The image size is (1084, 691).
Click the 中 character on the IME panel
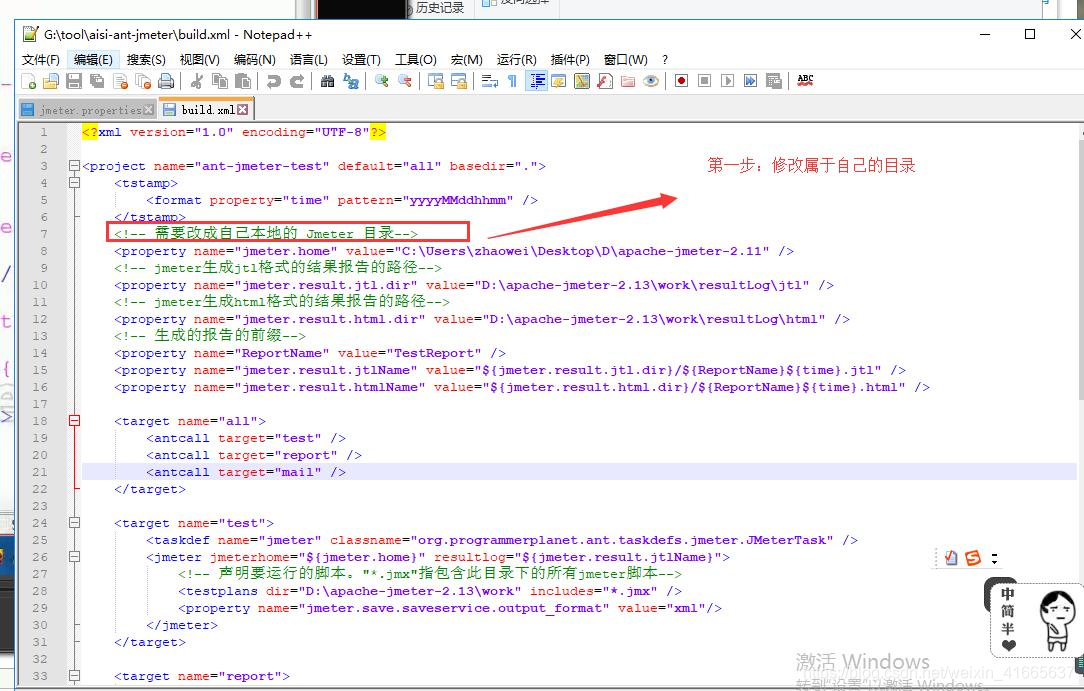(x=1008, y=594)
